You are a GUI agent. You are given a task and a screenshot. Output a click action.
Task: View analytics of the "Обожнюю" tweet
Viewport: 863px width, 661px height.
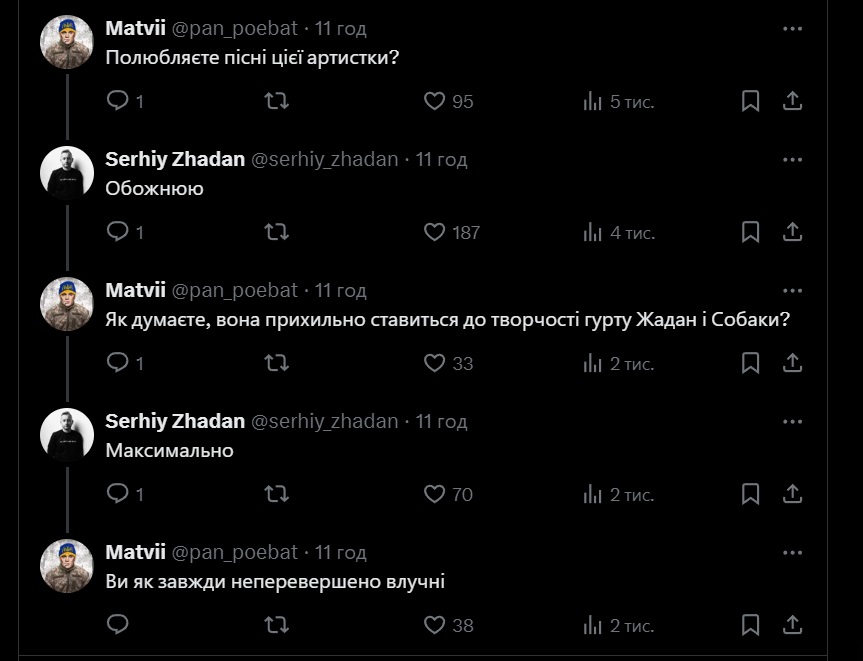593,232
